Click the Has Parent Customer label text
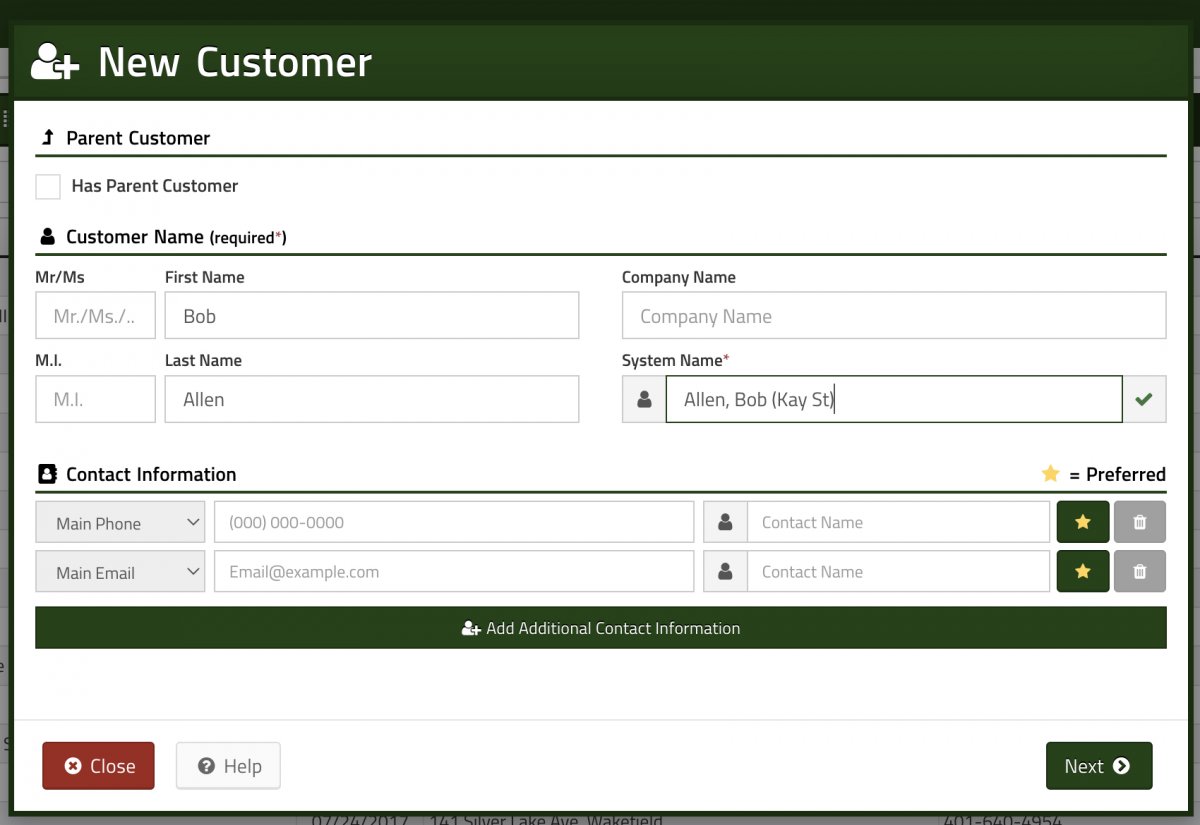Viewport: 1200px width, 825px height. coord(155,186)
